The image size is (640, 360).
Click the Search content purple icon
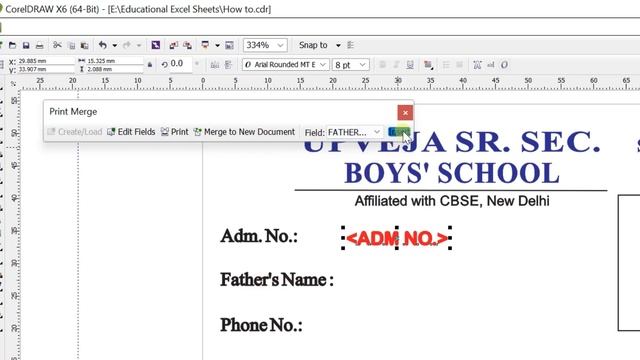click(x=156, y=45)
